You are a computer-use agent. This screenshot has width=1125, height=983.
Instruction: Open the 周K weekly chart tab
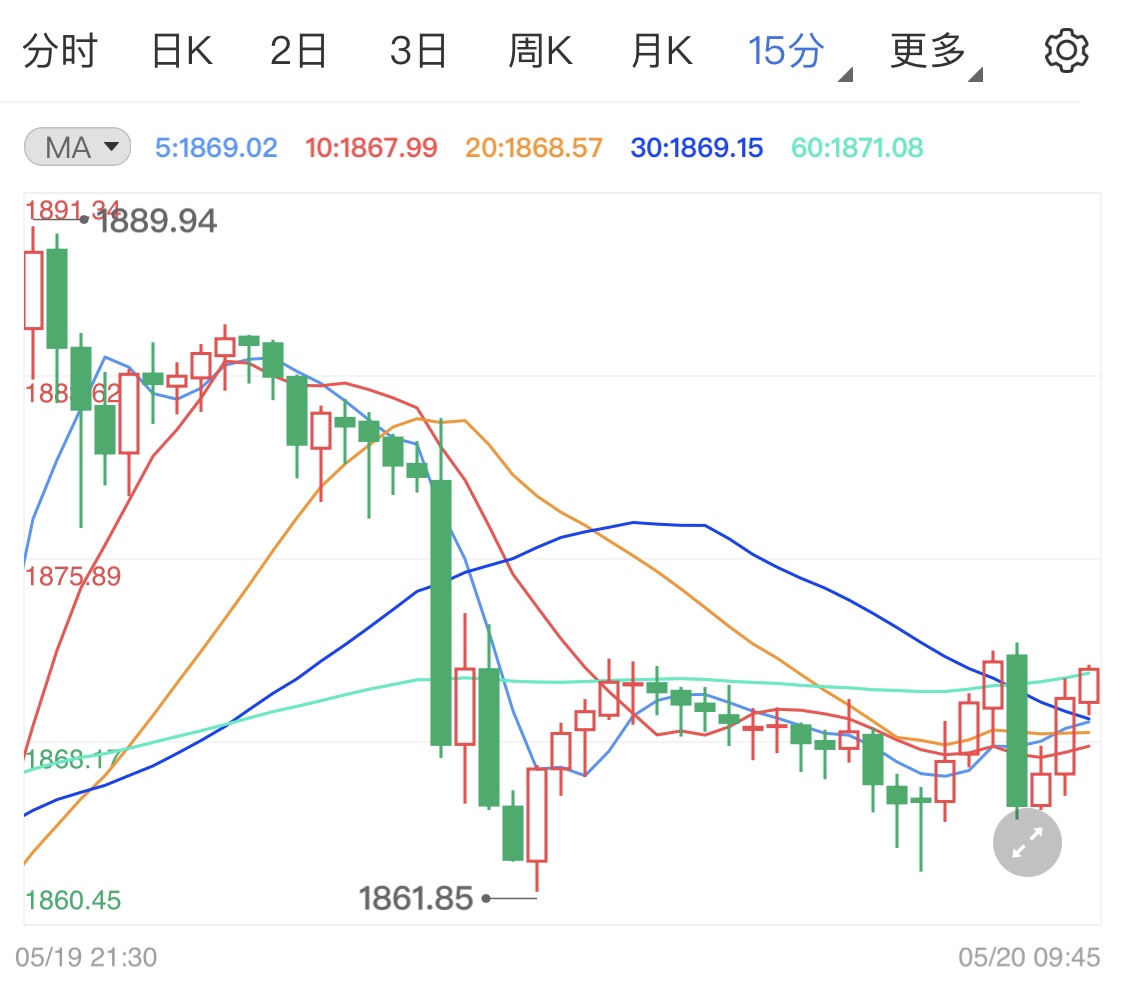540,51
